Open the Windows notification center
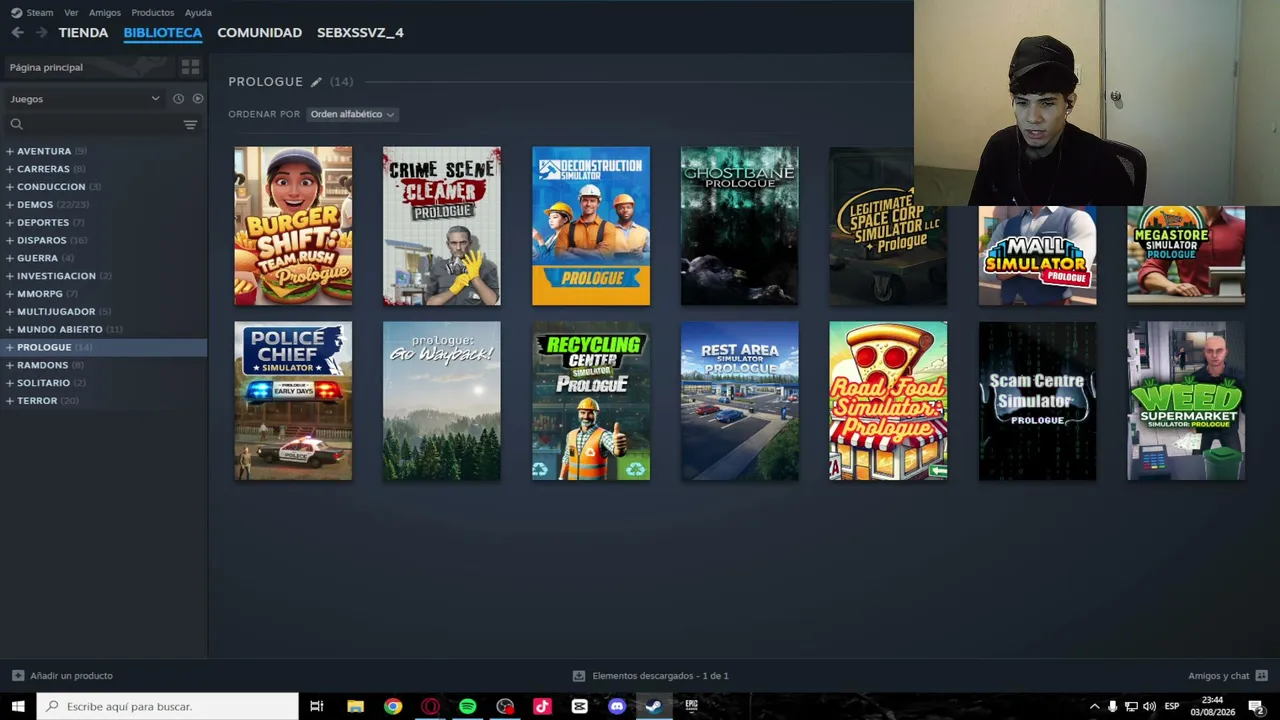The width and height of the screenshot is (1280, 720). (x=1257, y=707)
